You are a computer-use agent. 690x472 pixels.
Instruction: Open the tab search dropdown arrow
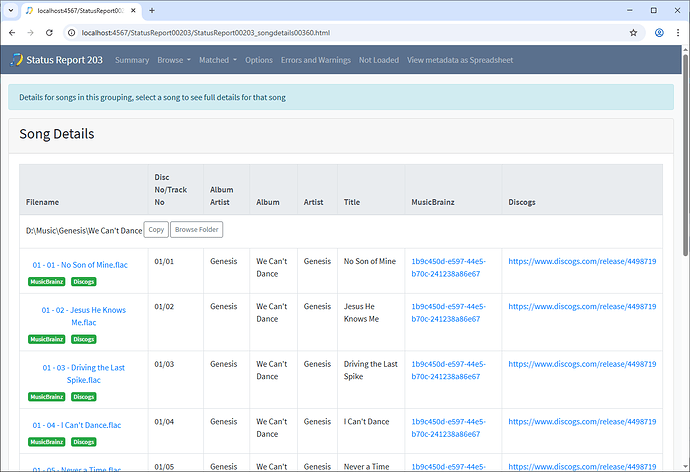point(11,11)
